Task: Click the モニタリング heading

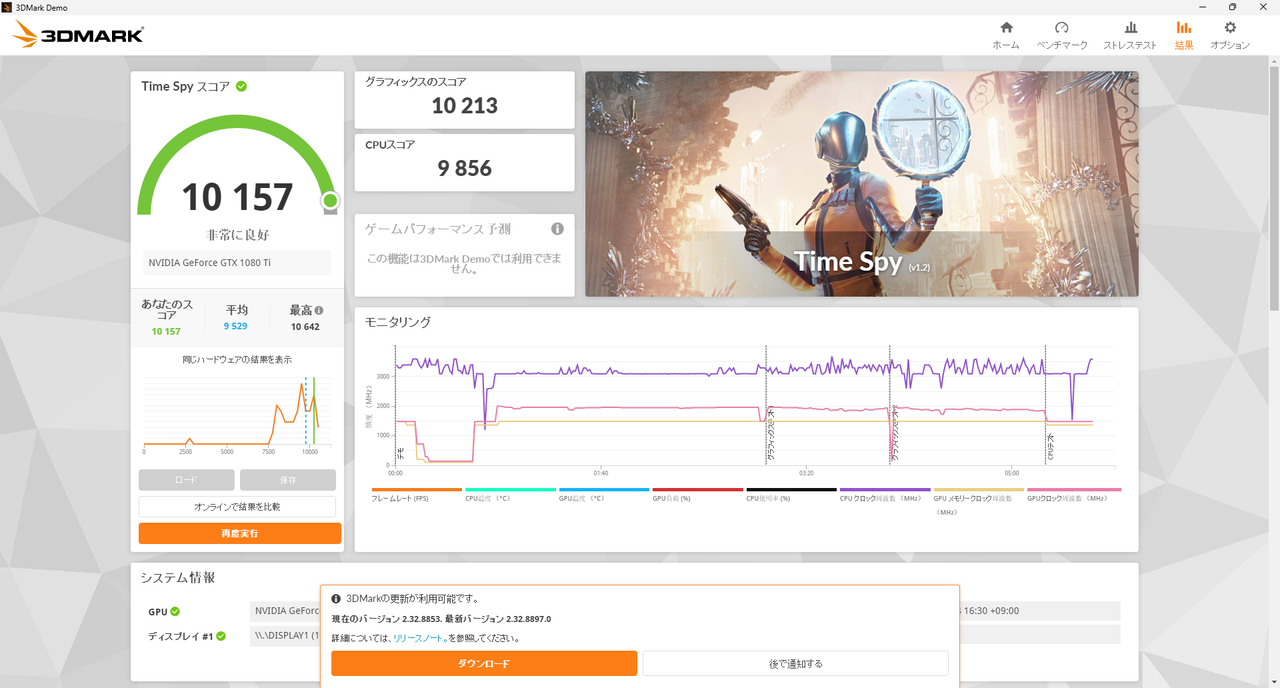Action: [x=398, y=322]
